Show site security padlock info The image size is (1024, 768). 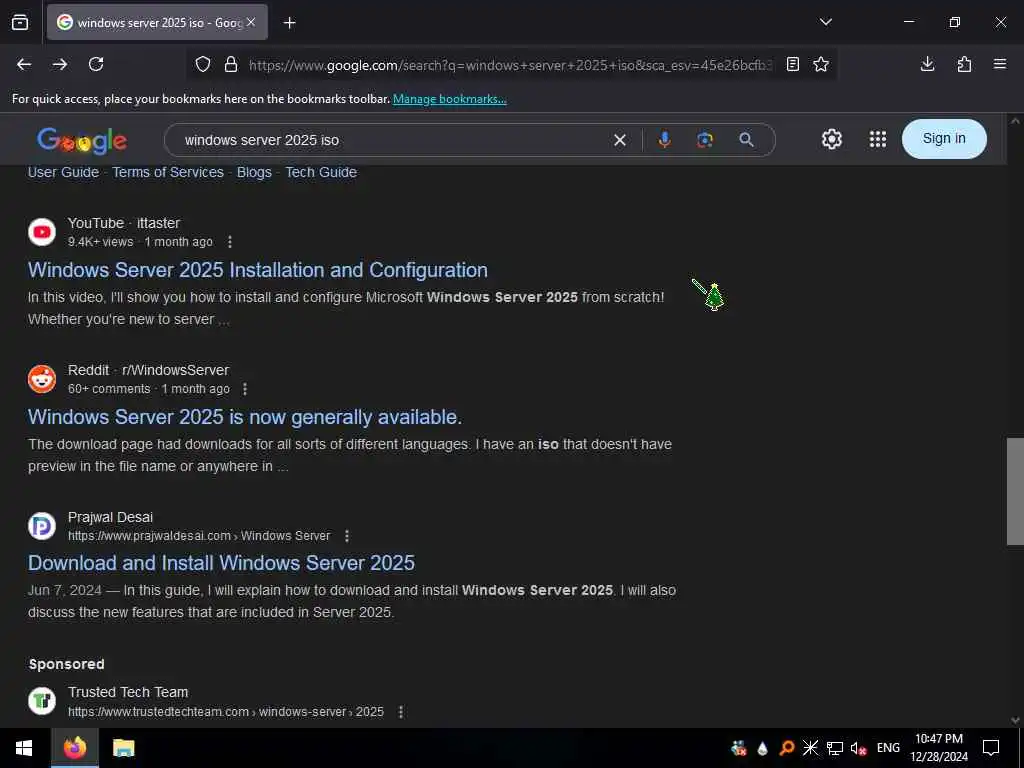[x=231, y=64]
